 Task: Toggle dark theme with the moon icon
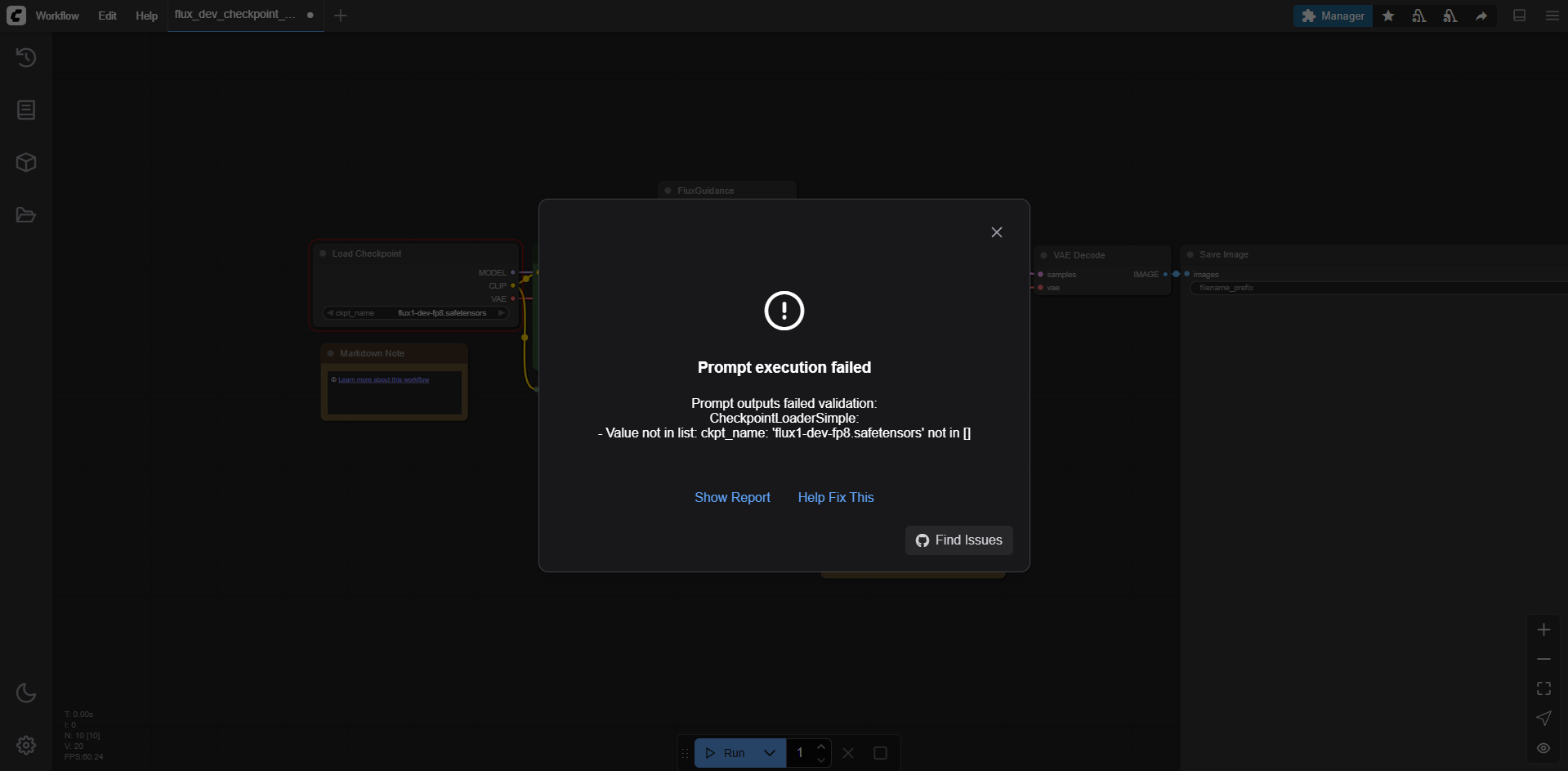pyautogui.click(x=26, y=693)
